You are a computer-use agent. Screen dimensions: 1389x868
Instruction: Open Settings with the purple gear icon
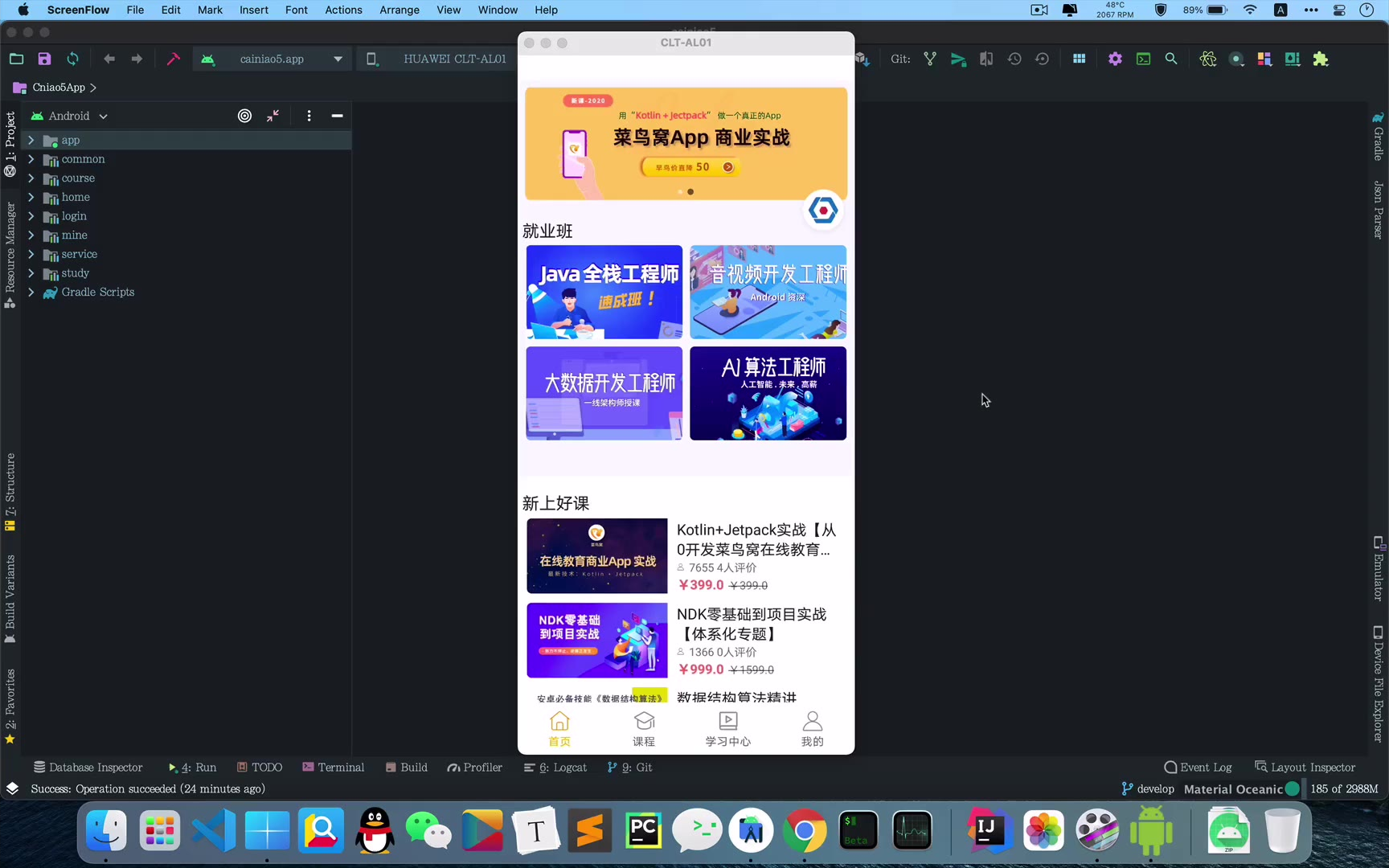tap(1115, 59)
